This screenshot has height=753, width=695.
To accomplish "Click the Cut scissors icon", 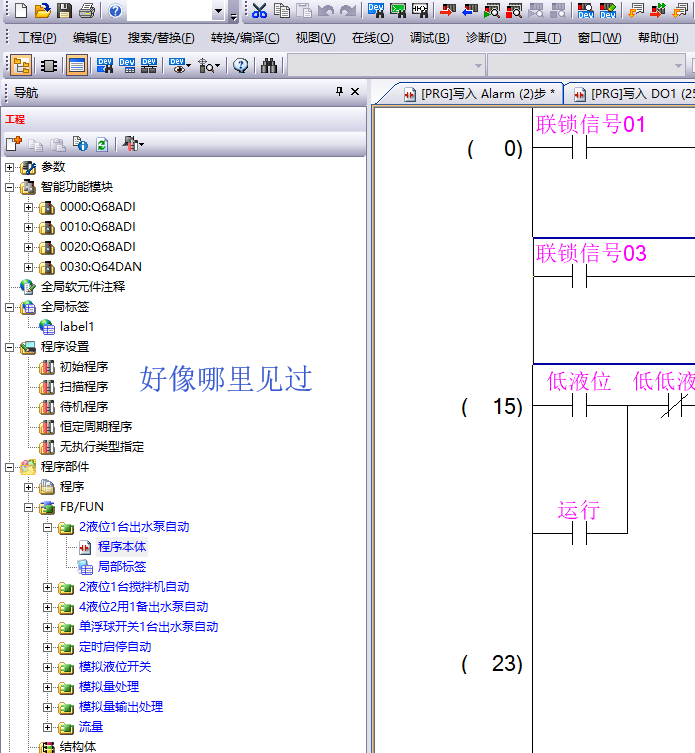I will point(260,11).
